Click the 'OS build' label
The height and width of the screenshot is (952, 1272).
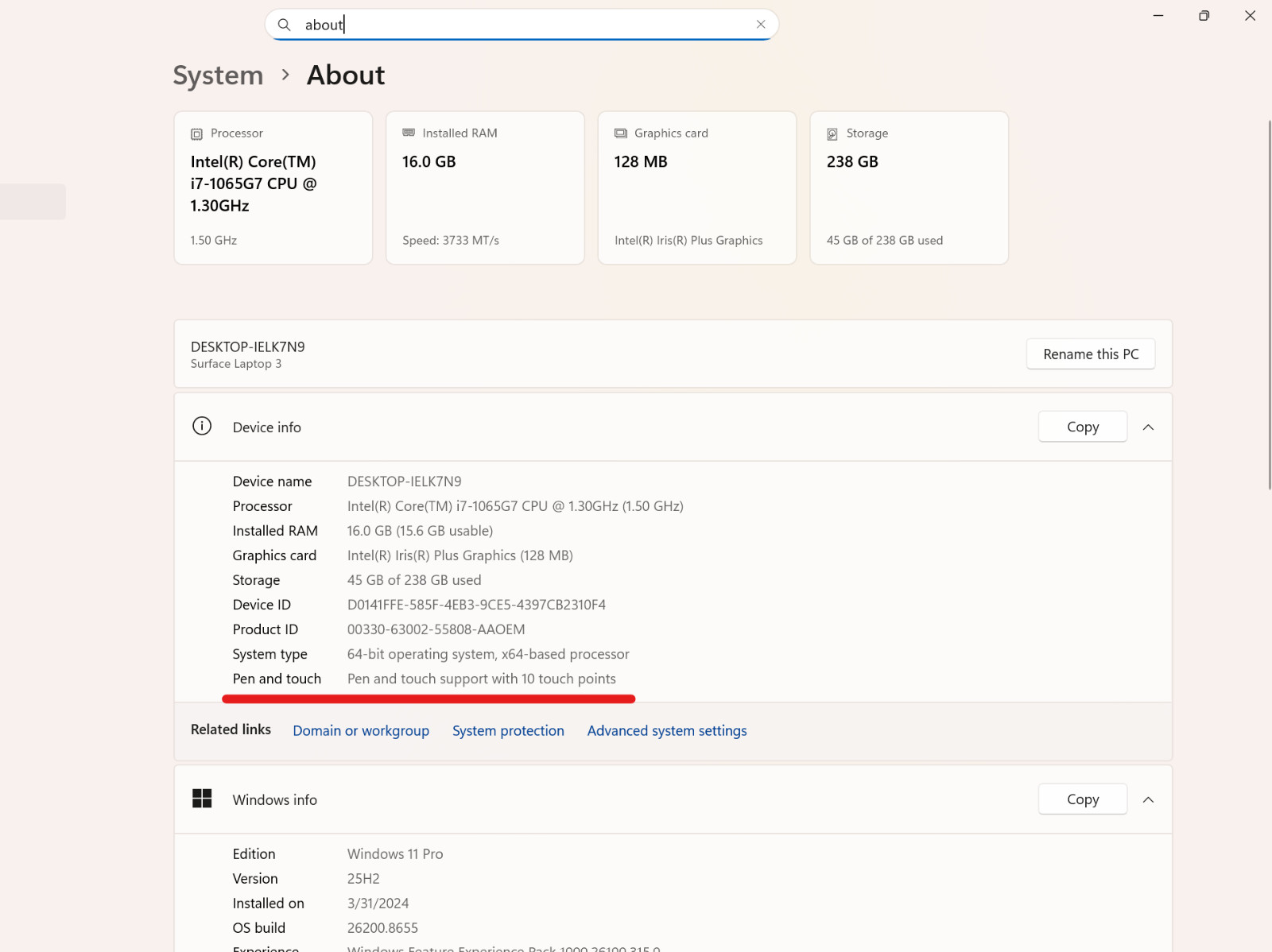[x=259, y=928]
